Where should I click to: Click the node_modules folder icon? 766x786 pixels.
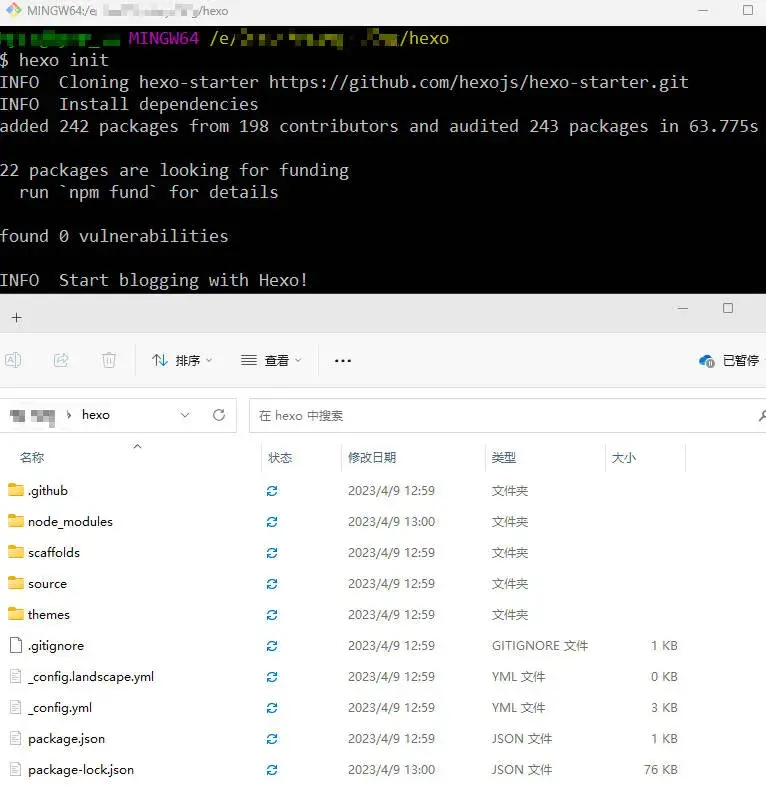pyautogui.click(x=15, y=521)
